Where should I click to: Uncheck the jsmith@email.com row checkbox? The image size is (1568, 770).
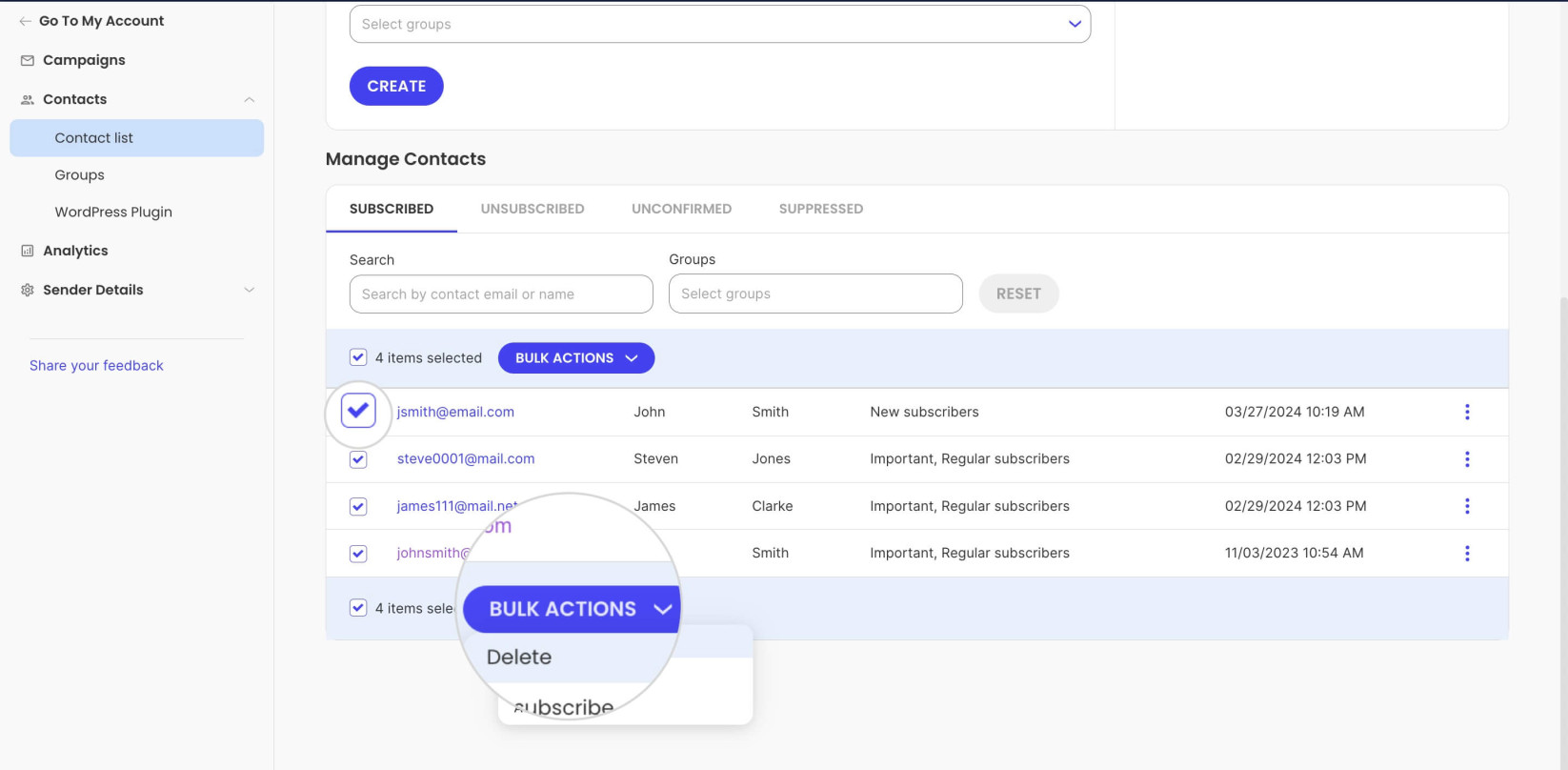[x=358, y=411]
